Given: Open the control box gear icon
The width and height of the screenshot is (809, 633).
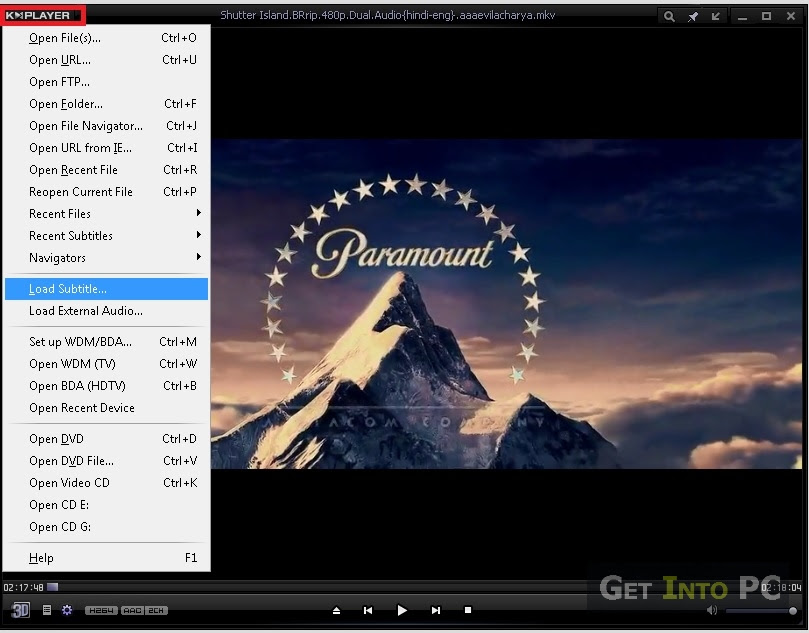Looking at the screenshot, I should pos(67,610).
